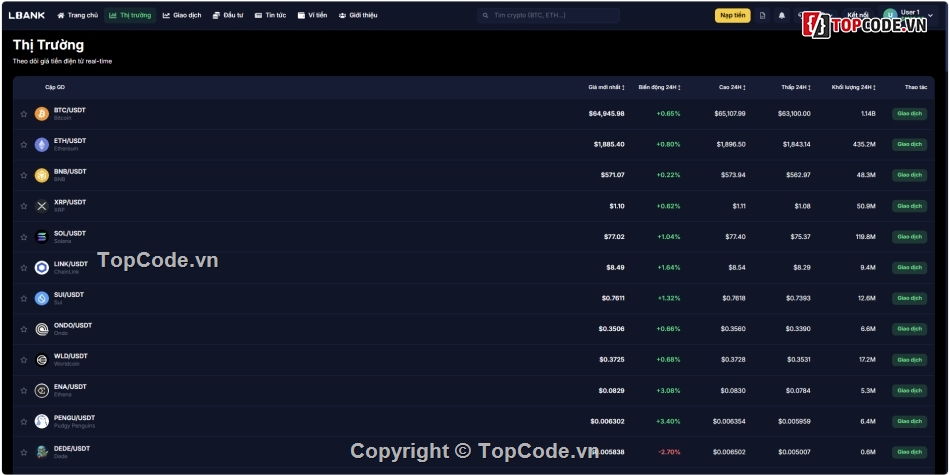This screenshot has width=950, height=475.
Task: Open the Tin tức nav item
Action: 270,16
